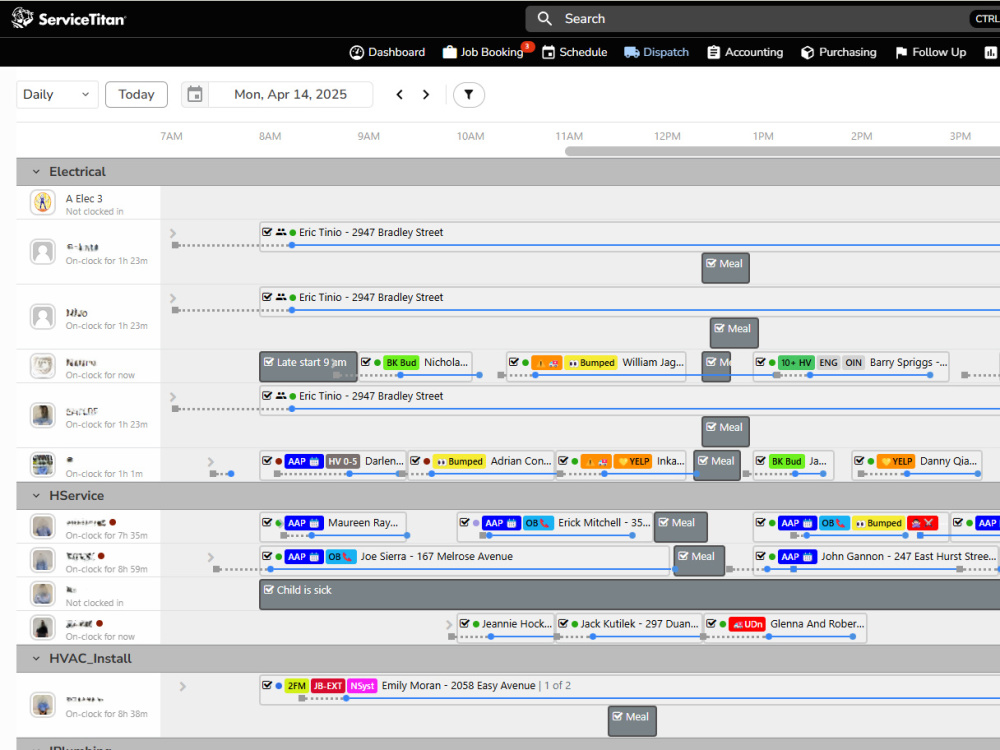Click the YELP tag on Danny Qia job
The width and height of the screenshot is (1000, 750).
895,461
